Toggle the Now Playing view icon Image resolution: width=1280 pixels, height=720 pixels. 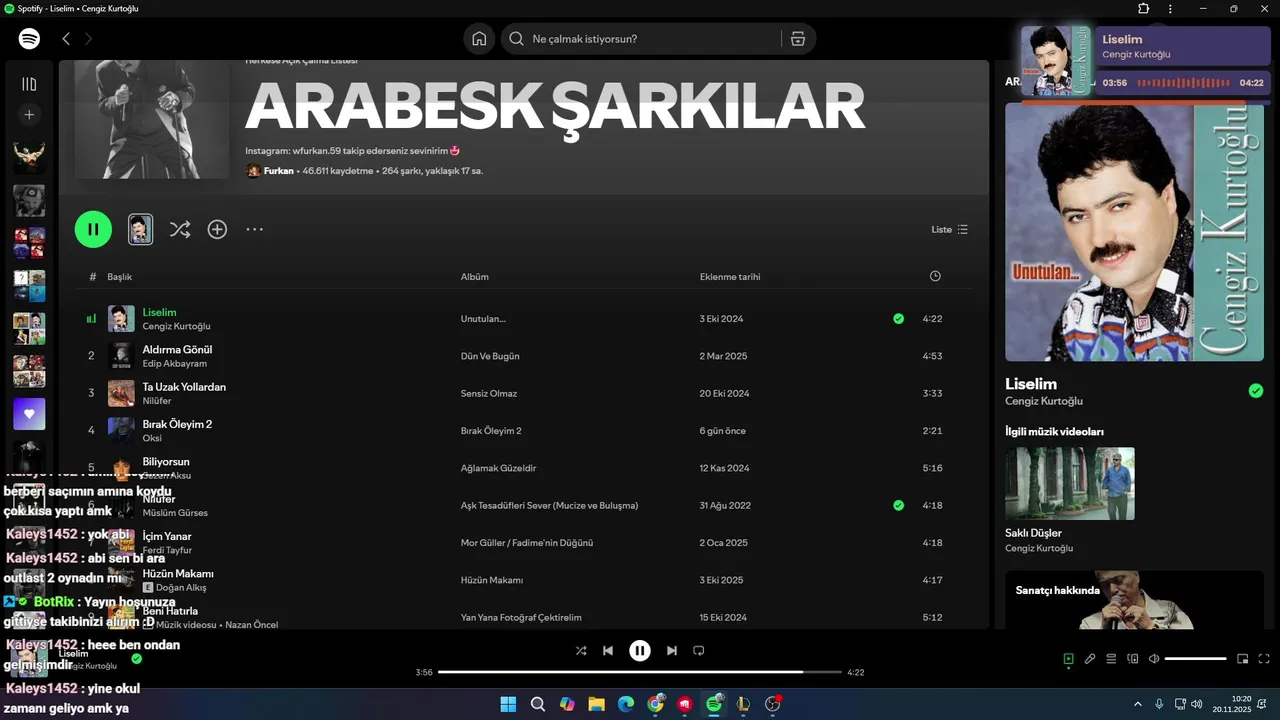tap(1069, 659)
